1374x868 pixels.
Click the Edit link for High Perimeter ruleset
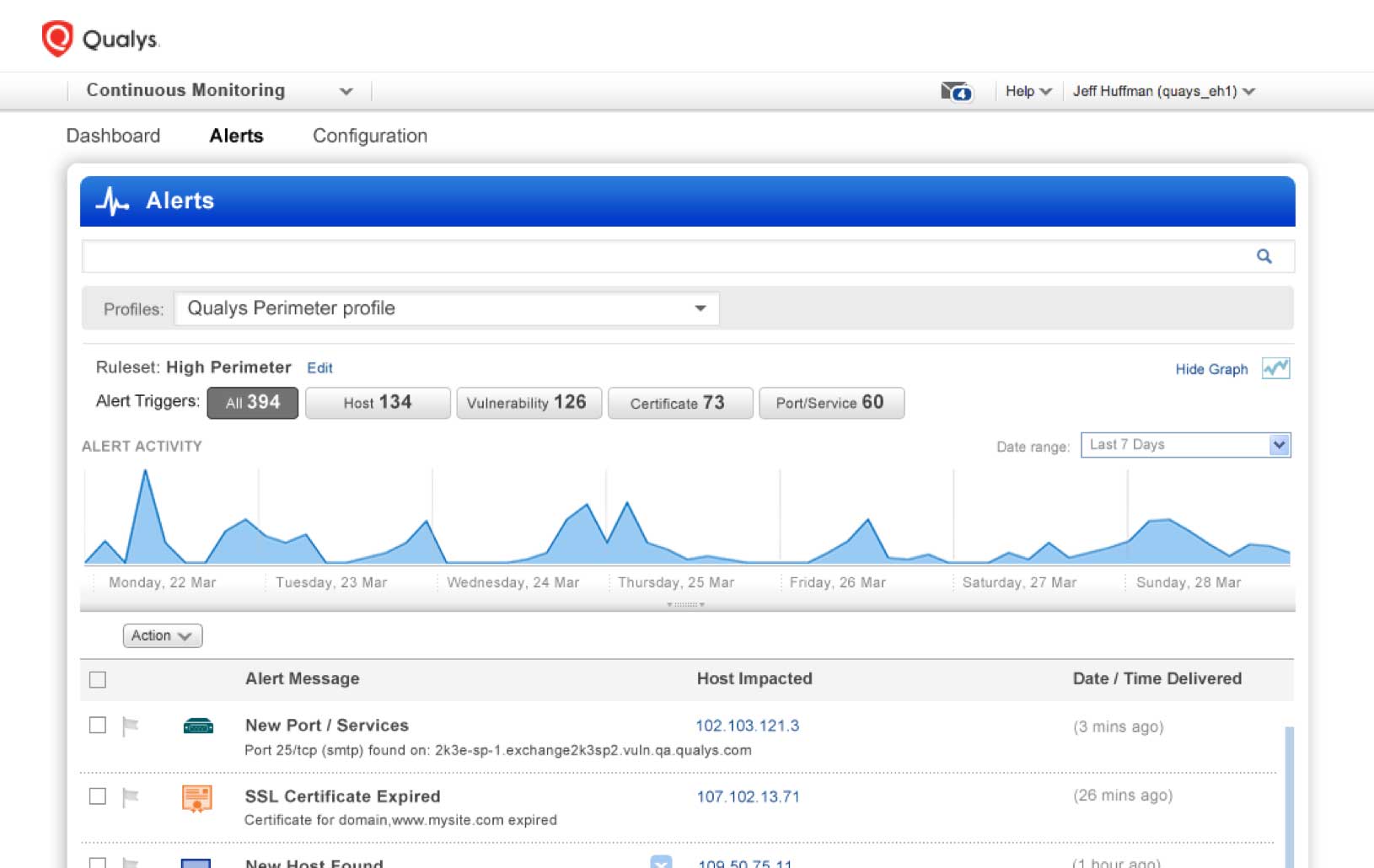(319, 367)
